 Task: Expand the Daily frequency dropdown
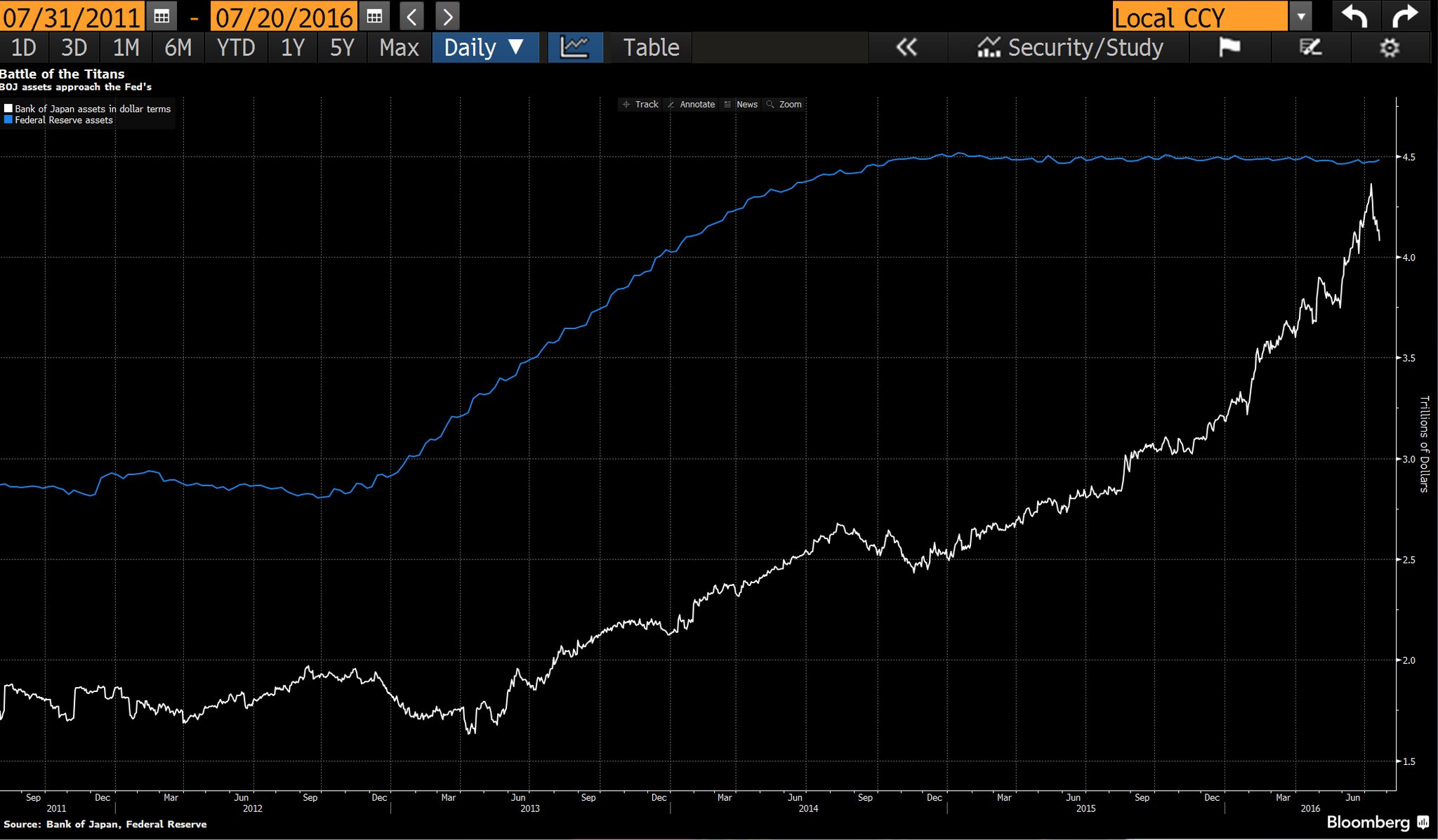pyautogui.click(x=484, y=48)
